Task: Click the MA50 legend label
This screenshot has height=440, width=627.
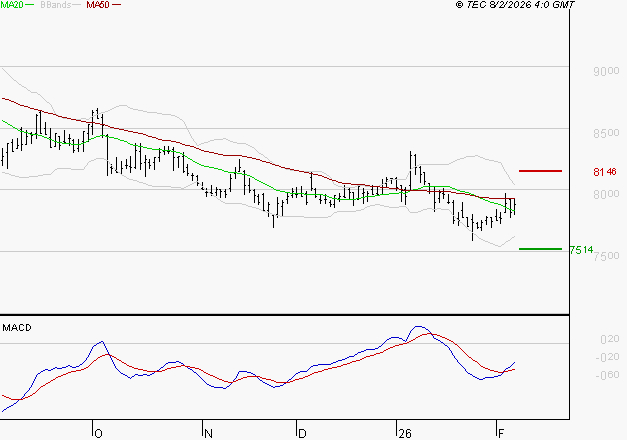Action: 98,5
